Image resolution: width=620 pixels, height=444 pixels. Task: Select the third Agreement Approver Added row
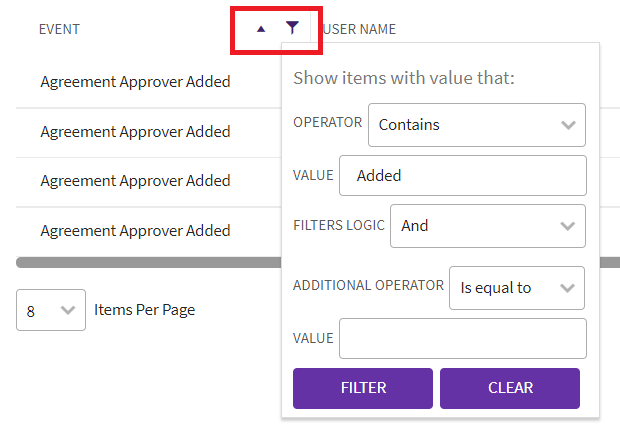tap(135, 181)
